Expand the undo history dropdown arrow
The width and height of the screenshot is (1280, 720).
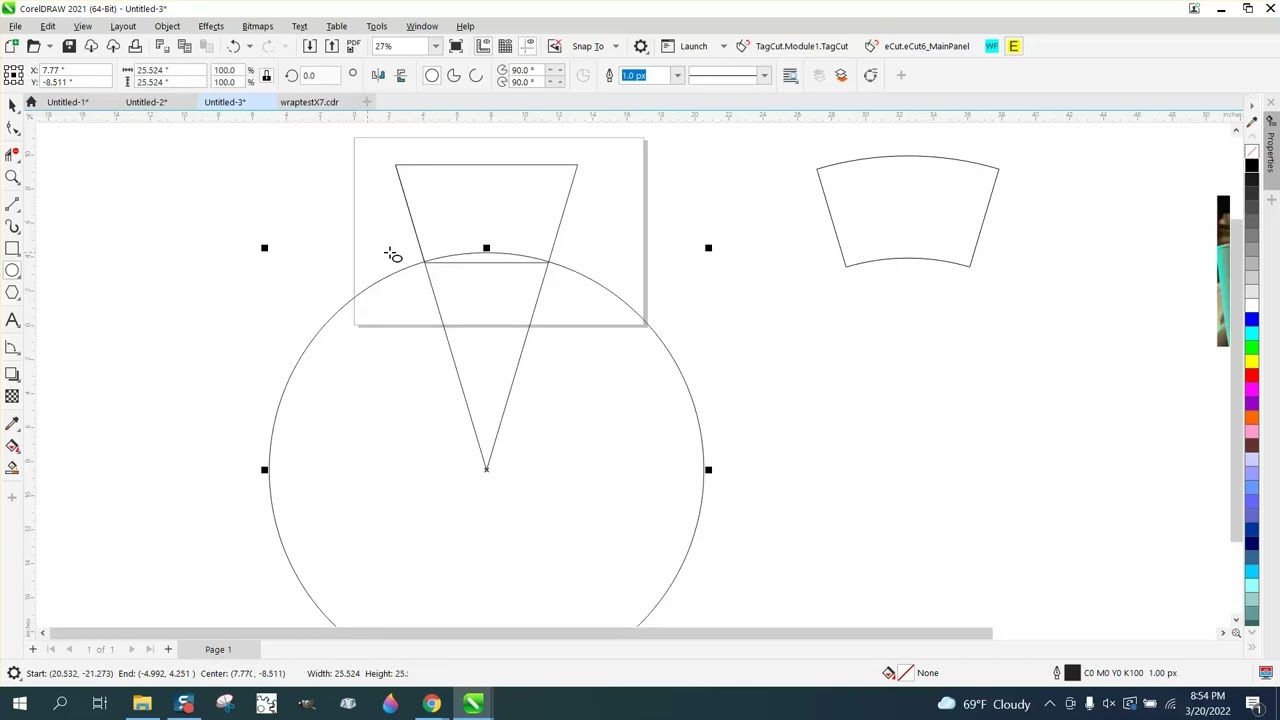tap(249, 46)
